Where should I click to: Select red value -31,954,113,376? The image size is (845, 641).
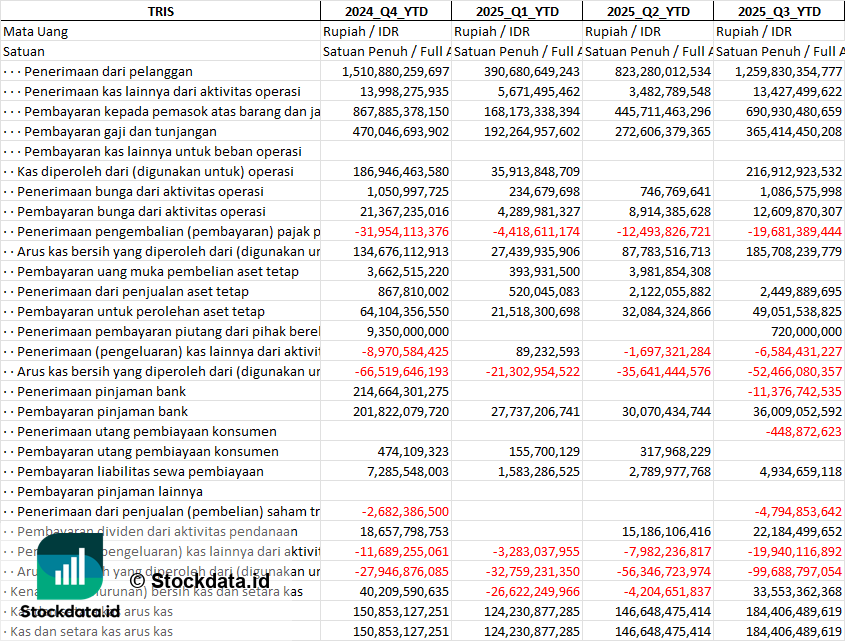(402, 231)
